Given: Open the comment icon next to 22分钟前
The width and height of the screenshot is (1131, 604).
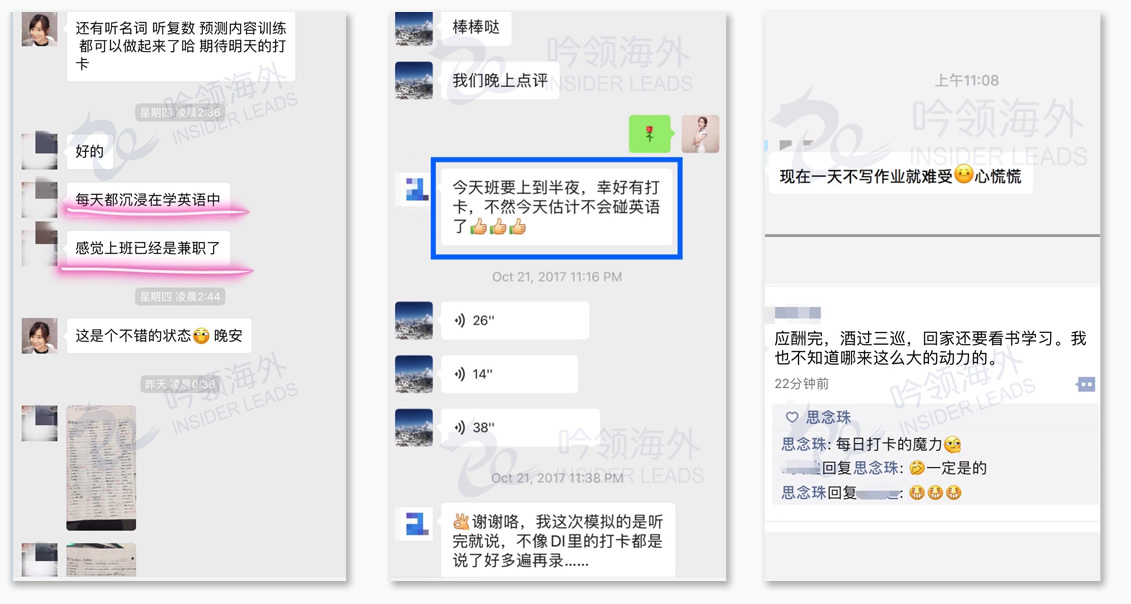Looking at the screenshot, I should pos(1086,385).
